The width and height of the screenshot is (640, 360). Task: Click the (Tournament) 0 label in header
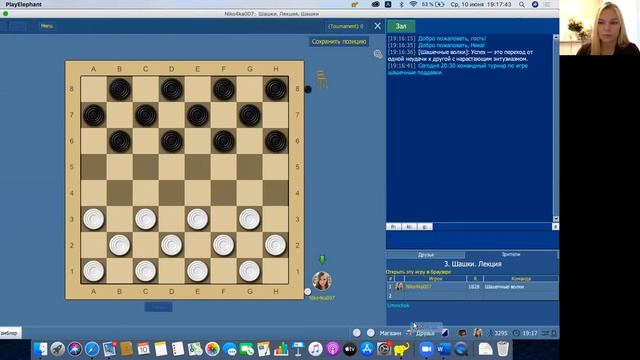346,26
